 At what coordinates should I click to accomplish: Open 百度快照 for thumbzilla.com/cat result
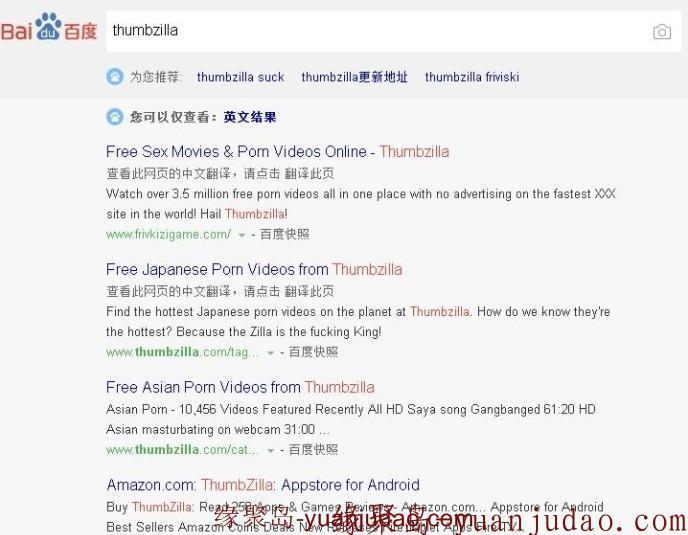[313, 450]
